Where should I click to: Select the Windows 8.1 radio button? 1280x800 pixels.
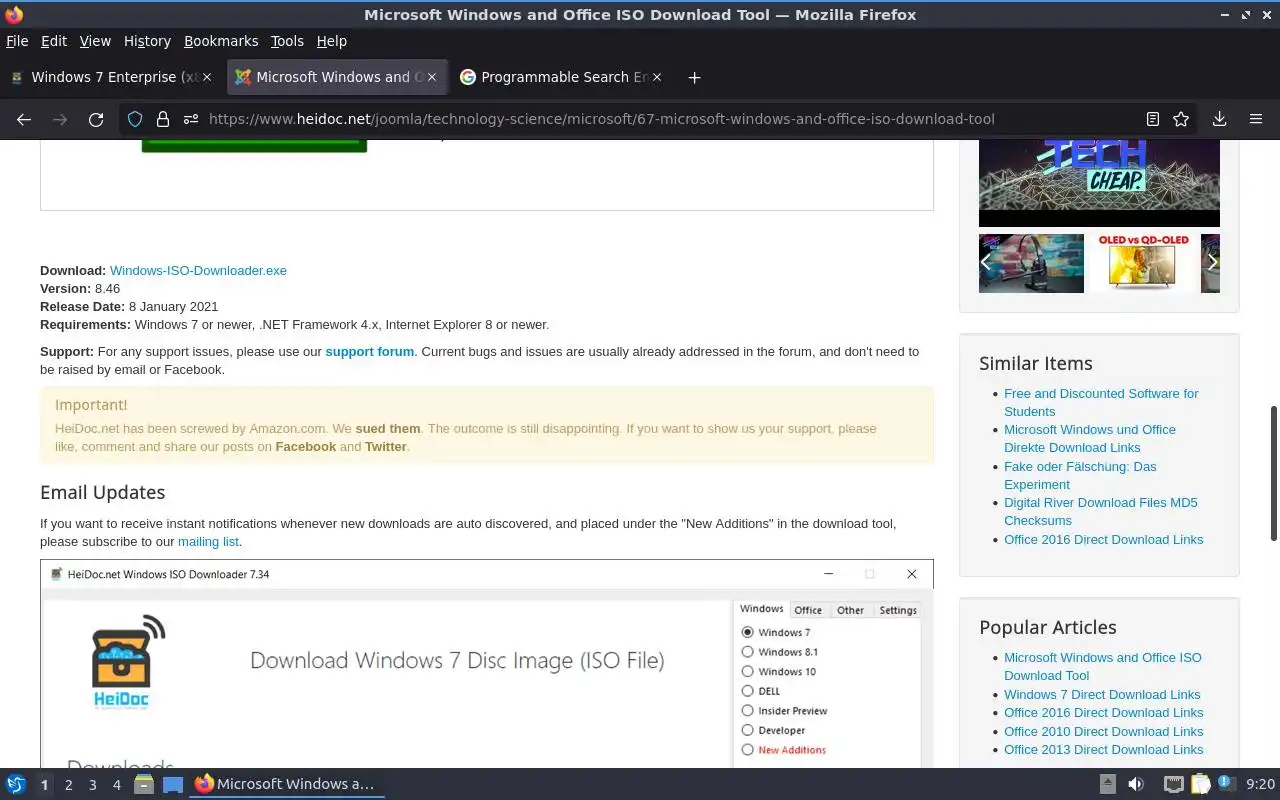[747, 652]
